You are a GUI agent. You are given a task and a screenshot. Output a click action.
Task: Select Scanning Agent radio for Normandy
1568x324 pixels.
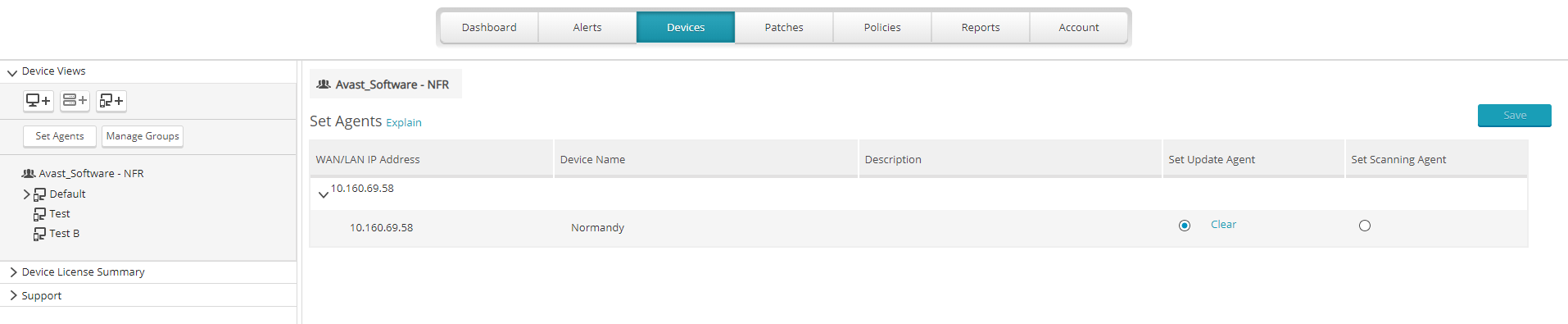1365,226
